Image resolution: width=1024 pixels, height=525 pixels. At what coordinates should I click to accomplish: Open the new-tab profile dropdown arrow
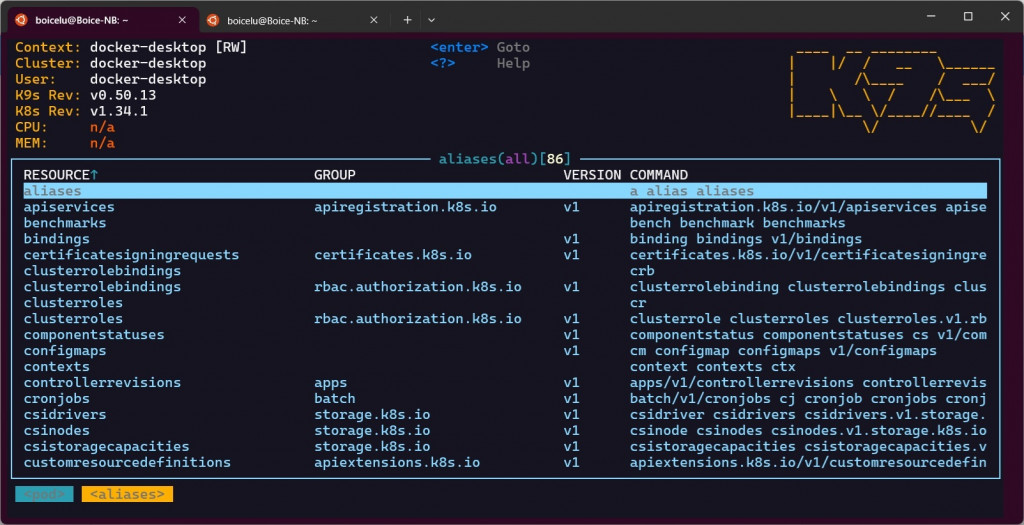coord(431,20)
